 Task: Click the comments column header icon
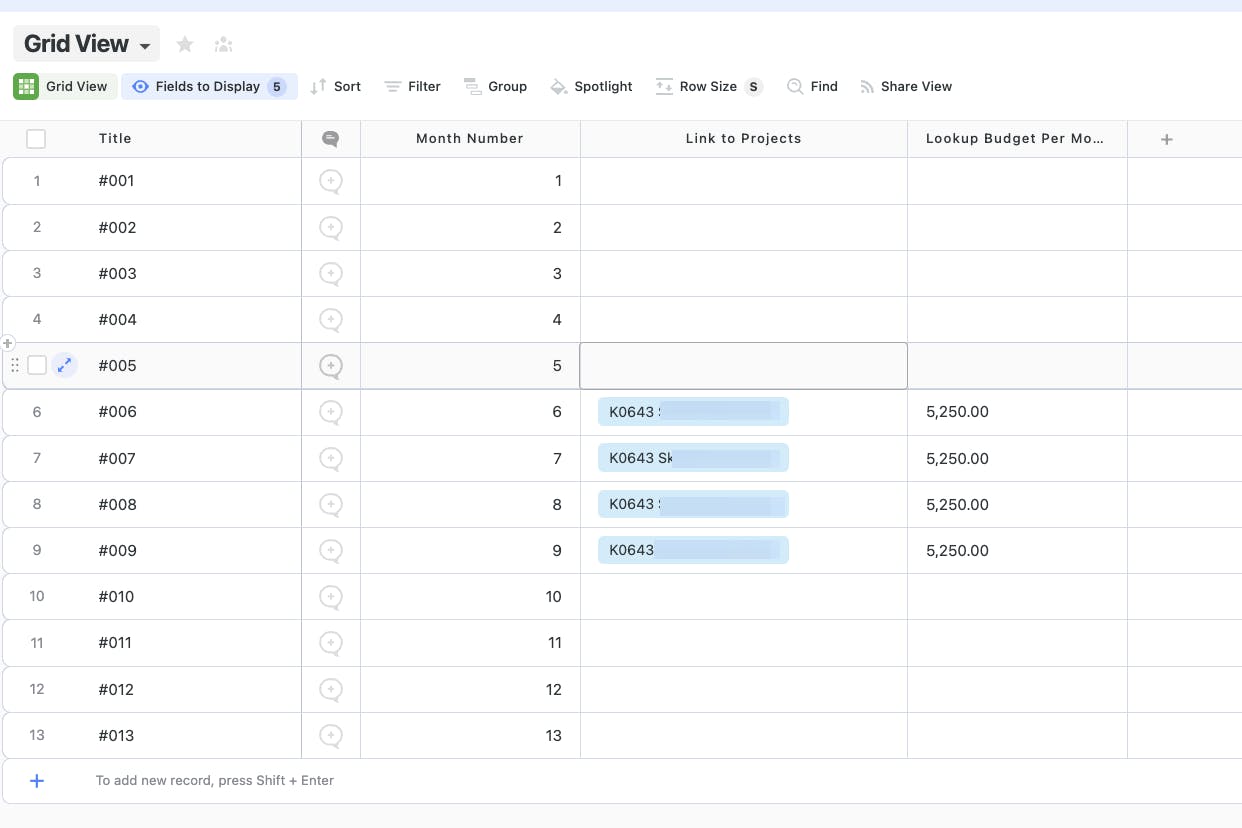330,139
